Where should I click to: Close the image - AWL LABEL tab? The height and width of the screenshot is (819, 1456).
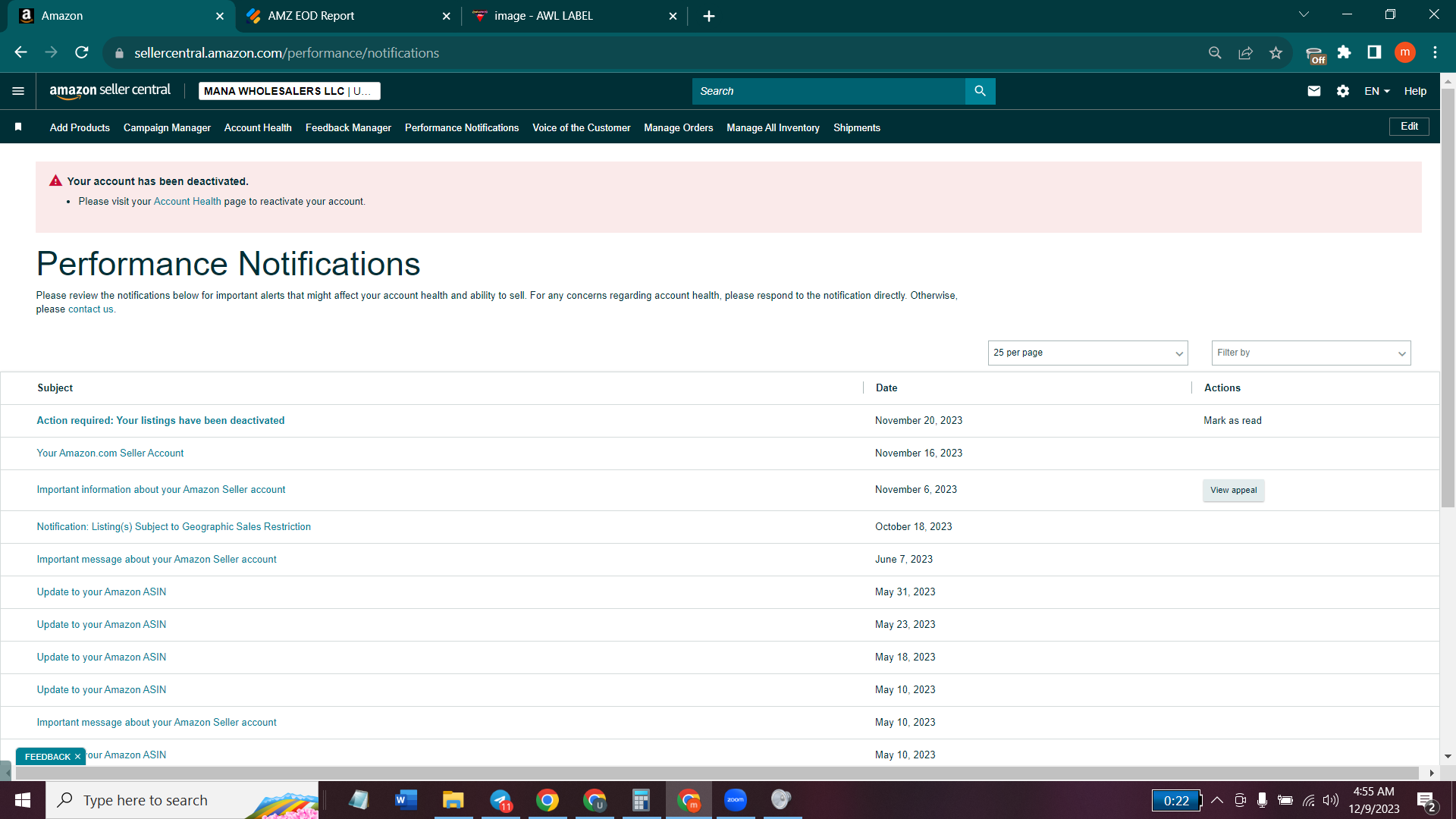click(x=673, y=16)
